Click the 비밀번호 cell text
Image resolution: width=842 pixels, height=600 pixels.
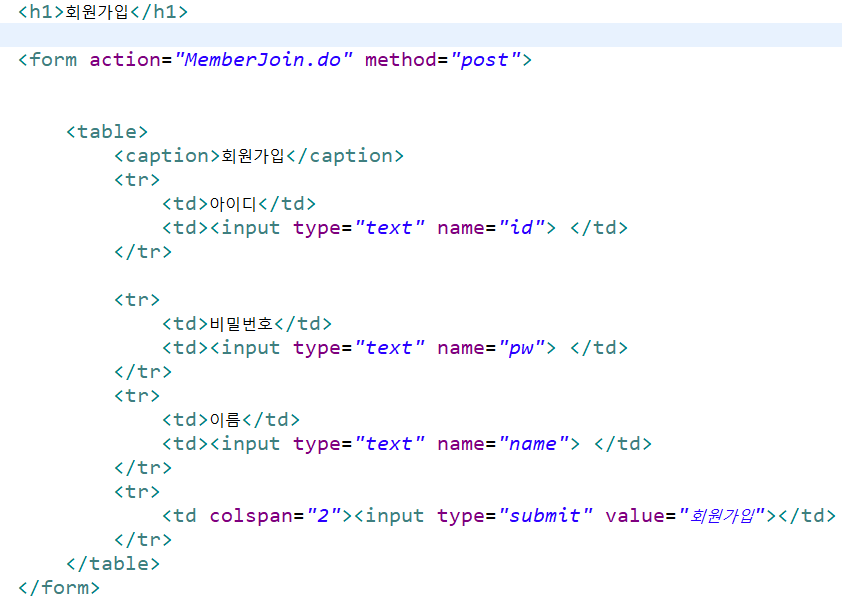[241, 323]
